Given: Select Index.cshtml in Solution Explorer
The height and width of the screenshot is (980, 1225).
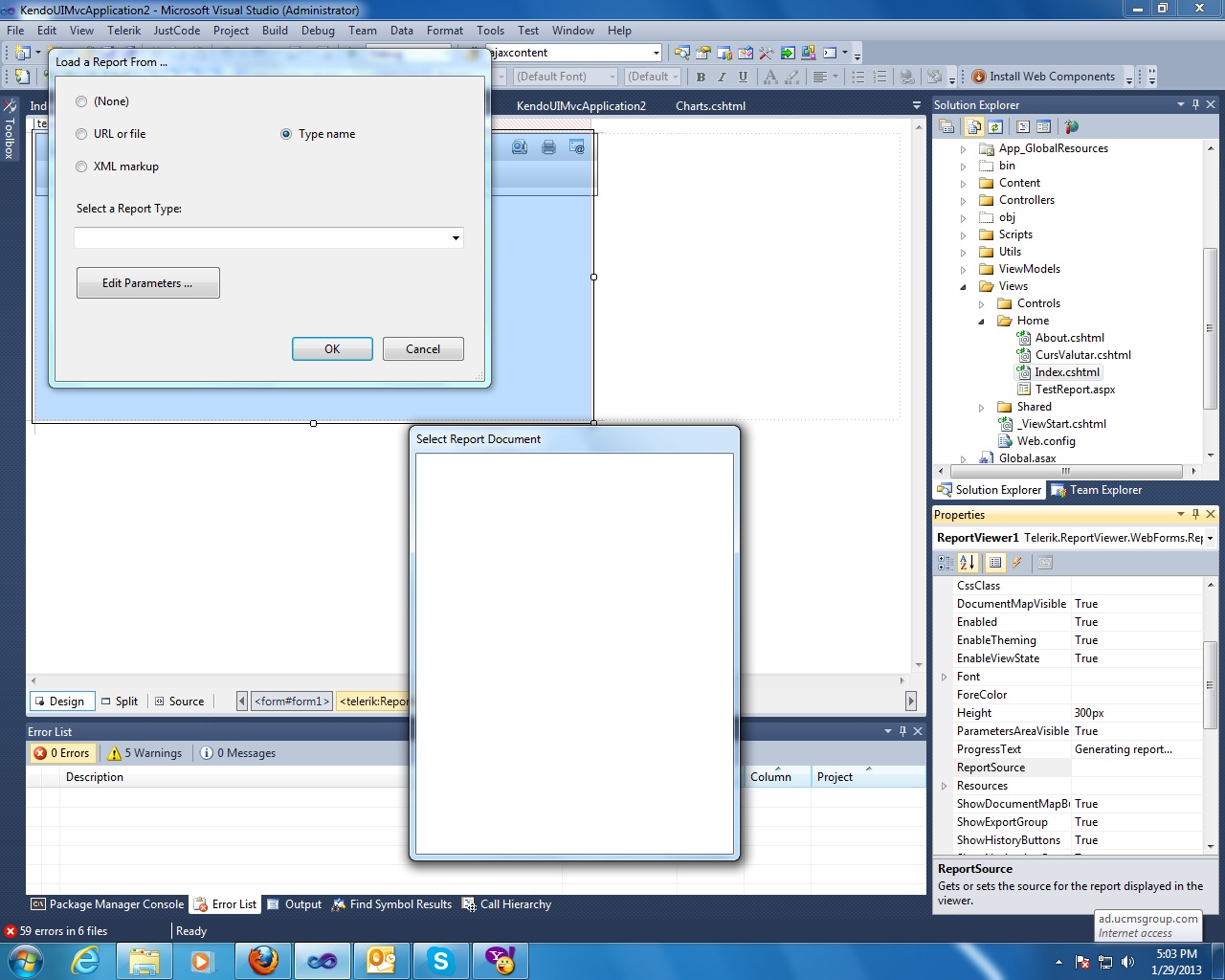Looking at the screenshot, I should 1066,372.
